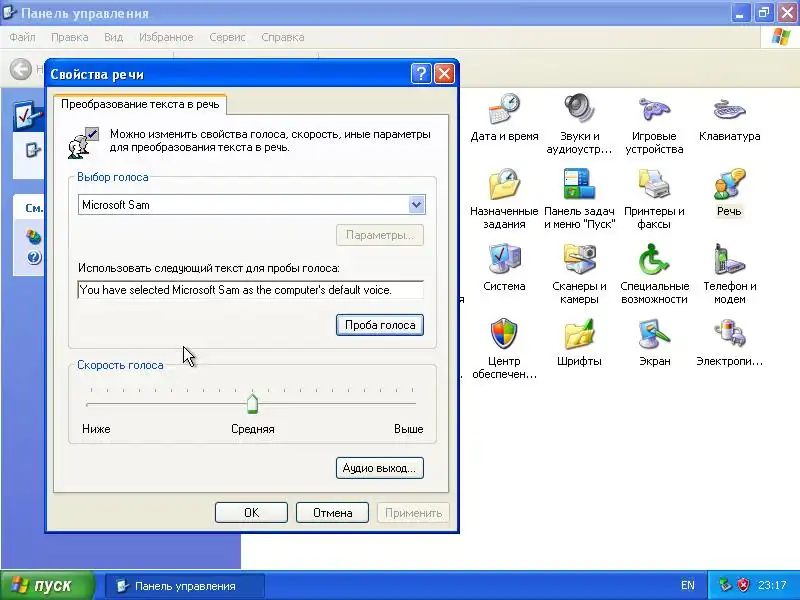Click the voice speed slider thumb
Screen dimensions: 800x600
click(252, 404)
